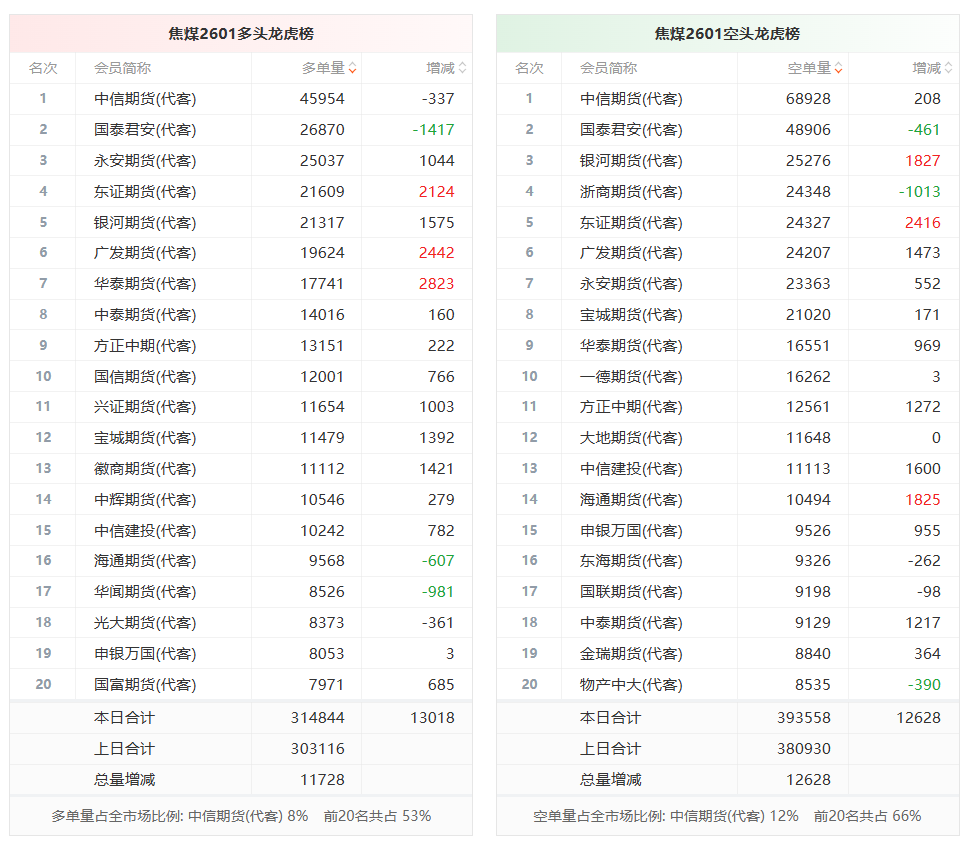Click 会员简称 header in short table
This screenshot has height=850, width=968.
(608, 68)
